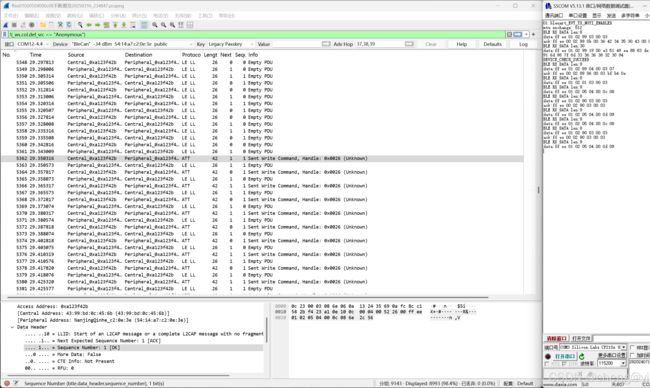
Task: Click the Value input field
Action: coord(295,44)
